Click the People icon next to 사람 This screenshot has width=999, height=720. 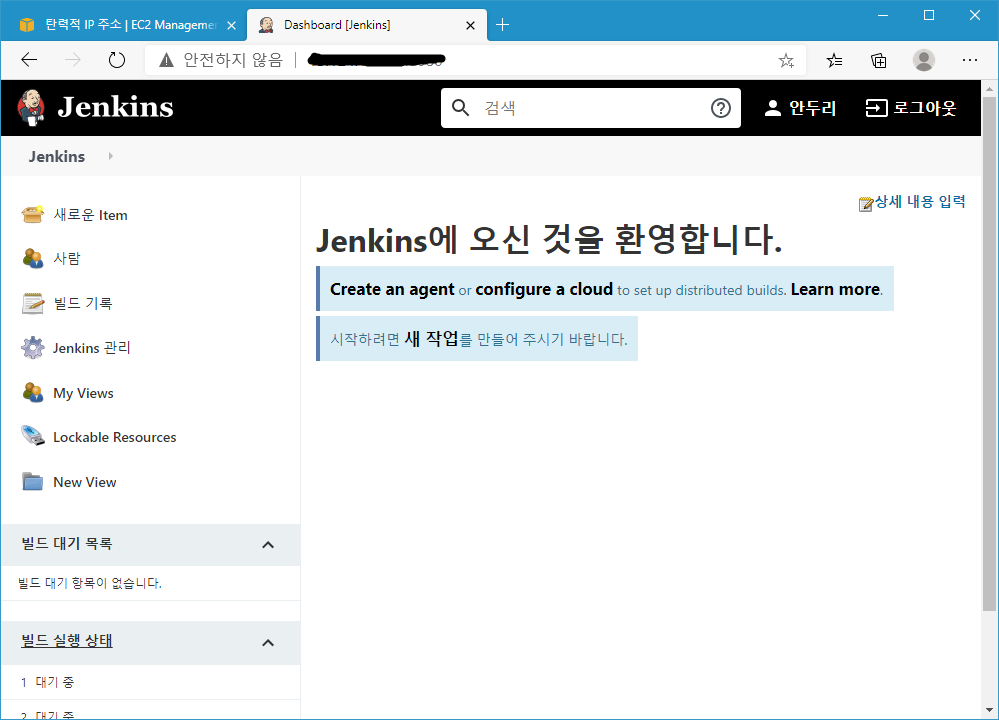(32, 258)
